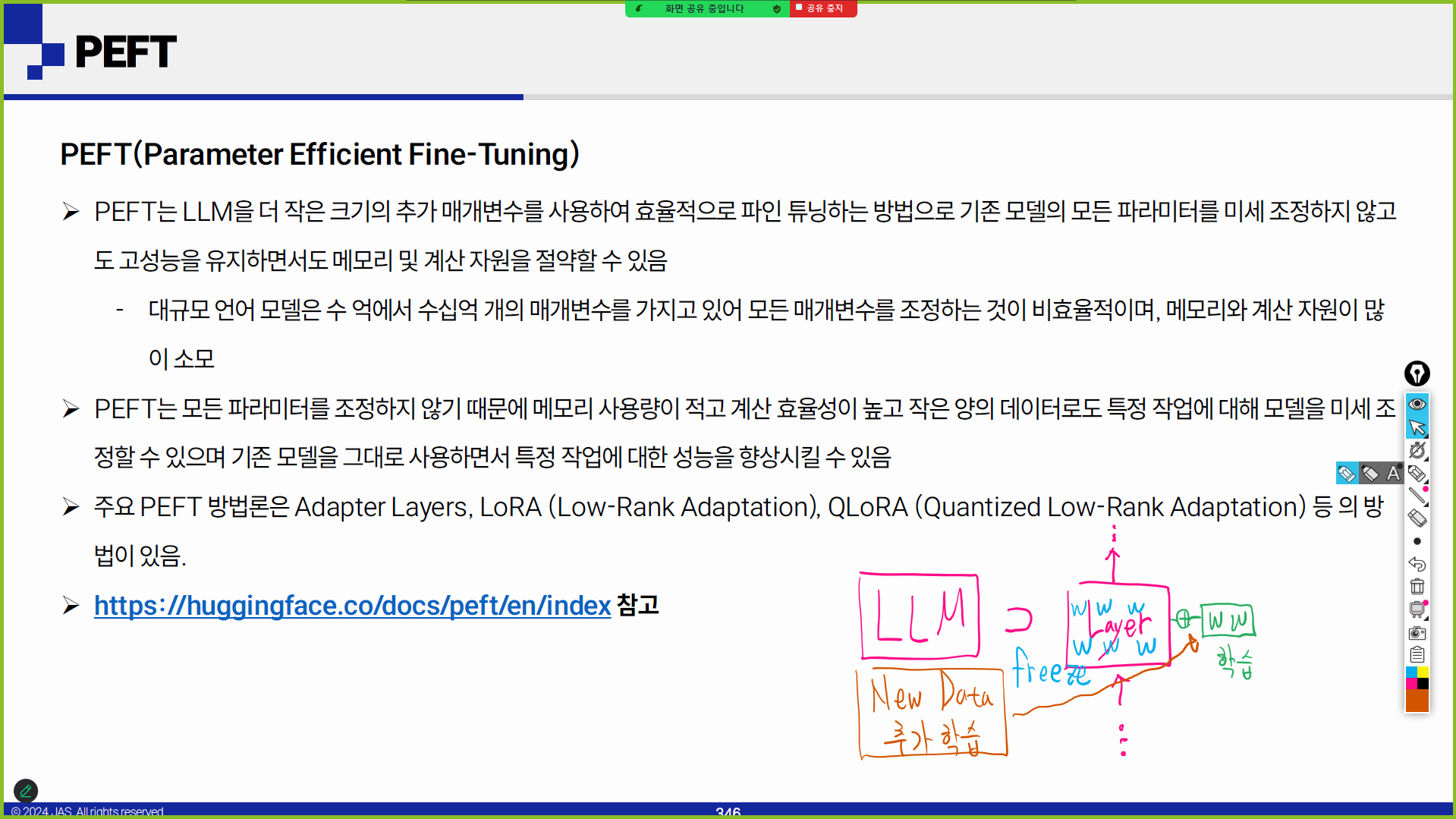Open the whiteboard easel tool
Viewport: 1456px width, 819px height.
tap(1417, 610)
